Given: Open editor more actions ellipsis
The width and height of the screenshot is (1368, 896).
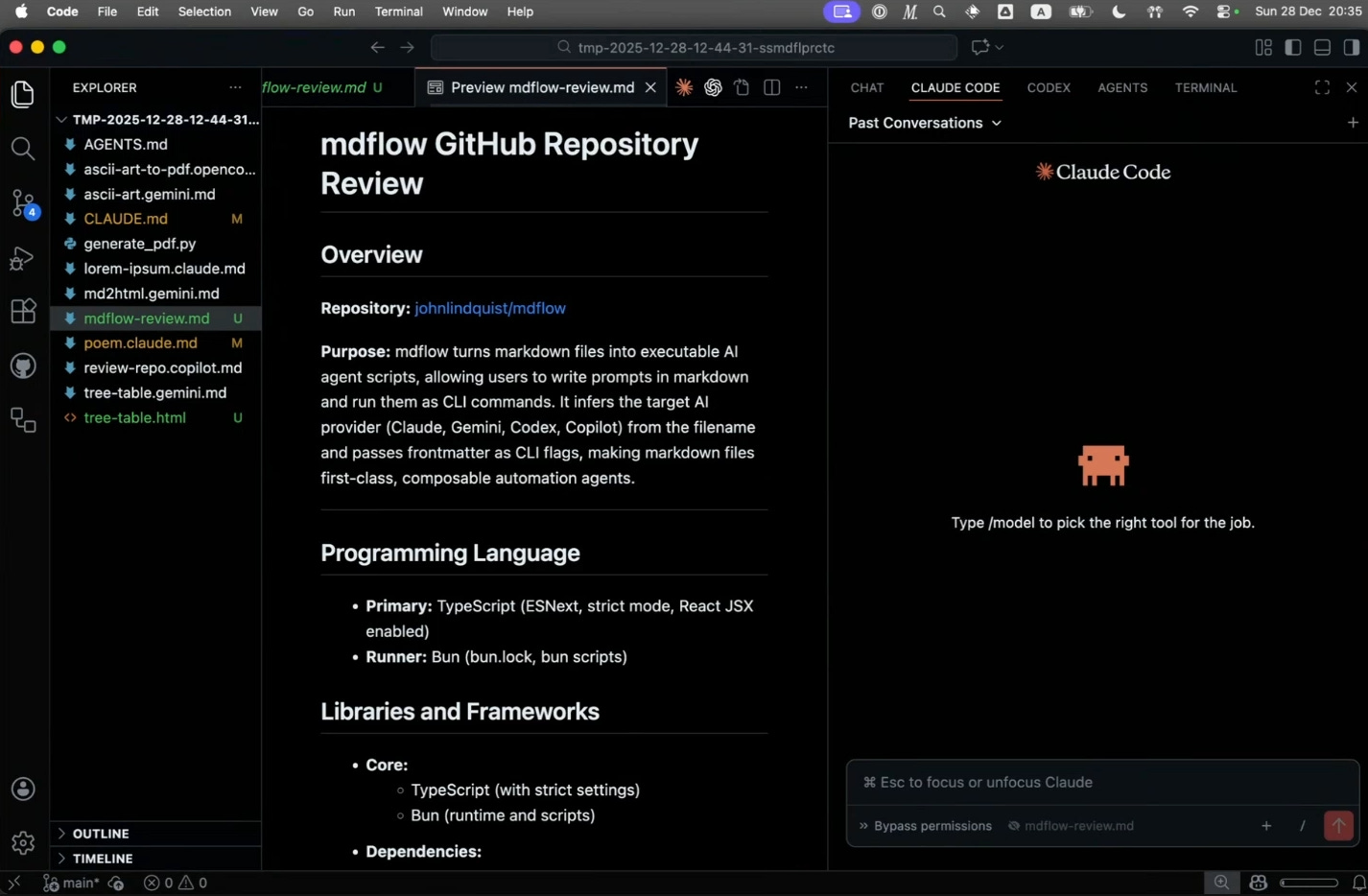Looking at the screenshot, I should coord(801,87).
